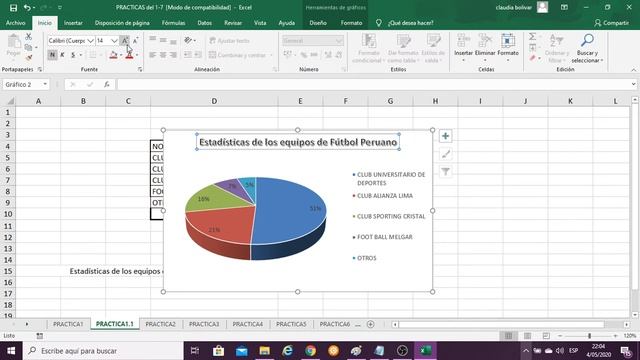The image size is (640, 360).
Task: Click the Undo arrow in title bar
Action: pos(27,8)
